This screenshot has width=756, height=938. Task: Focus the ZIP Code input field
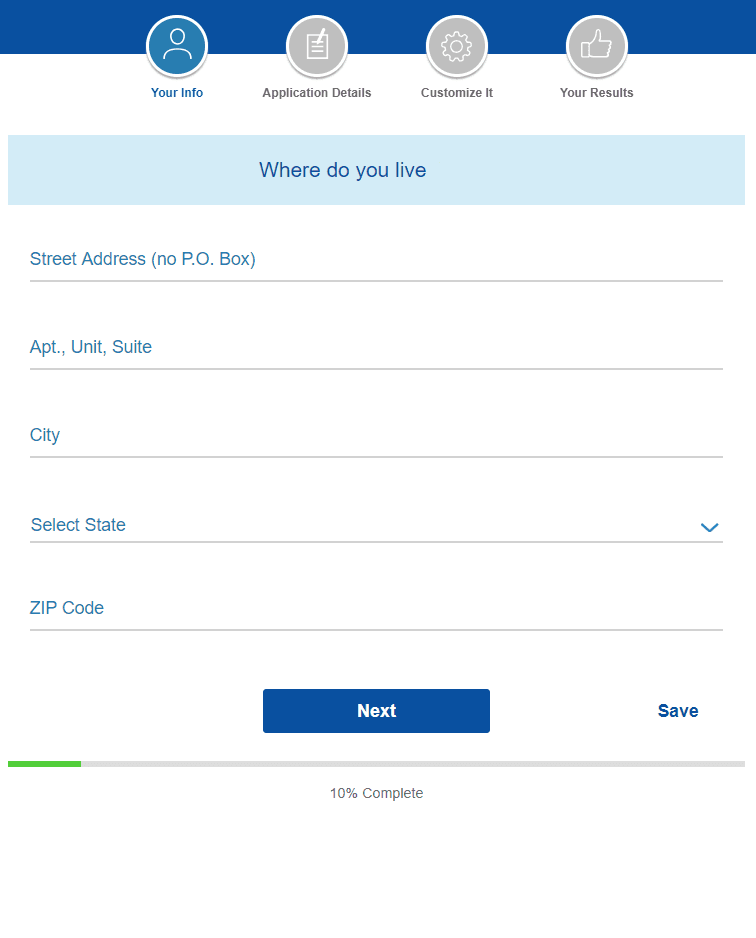click(376, 609)
